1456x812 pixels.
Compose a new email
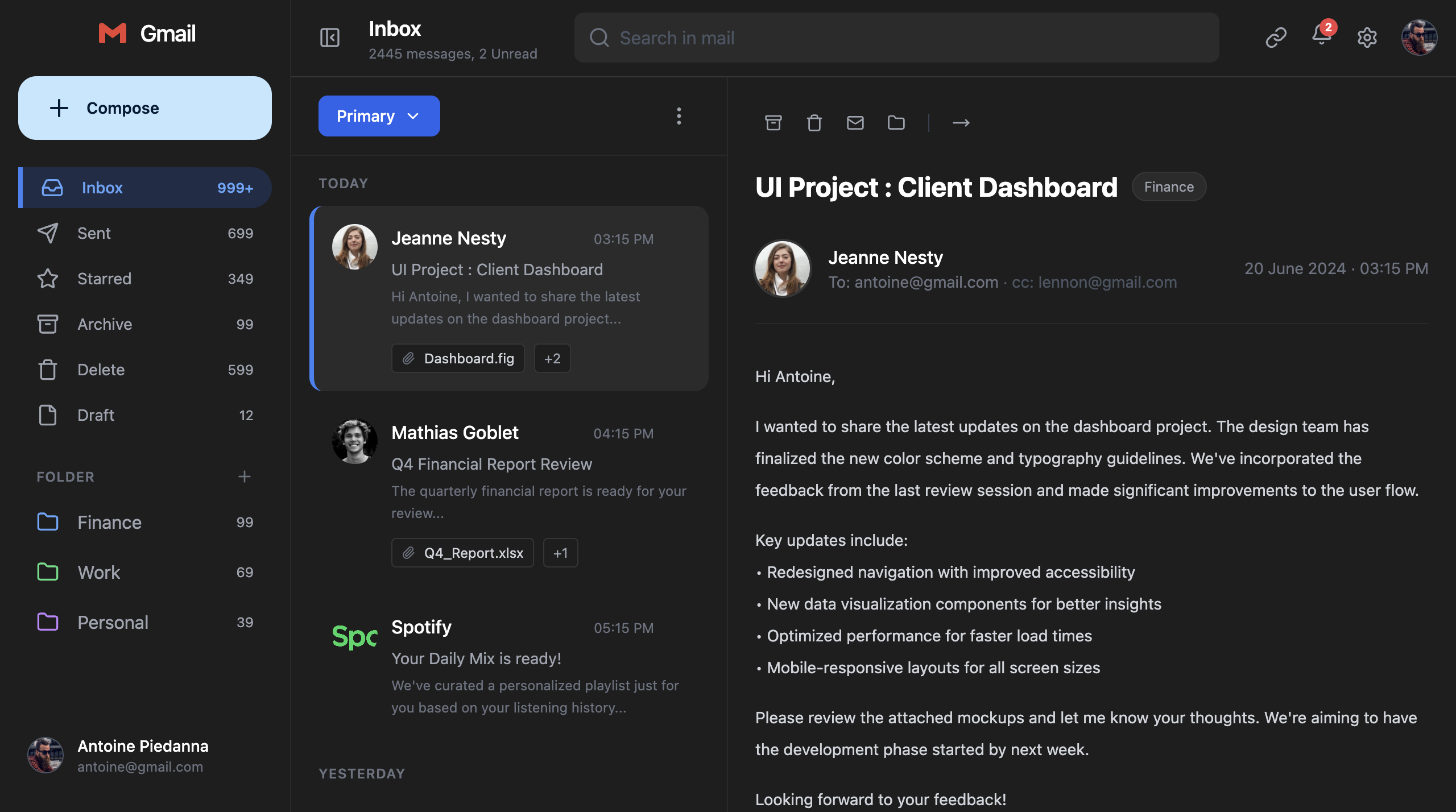pos(144,107)
